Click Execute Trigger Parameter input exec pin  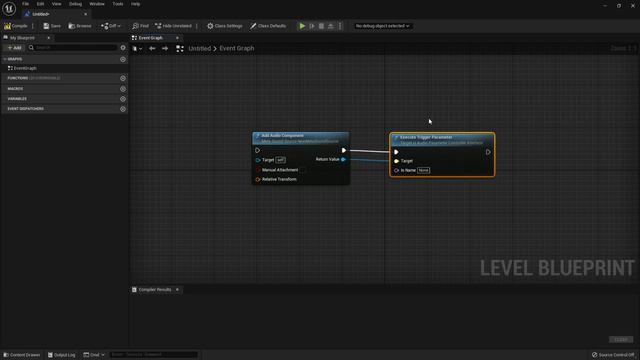pos(396,152)
